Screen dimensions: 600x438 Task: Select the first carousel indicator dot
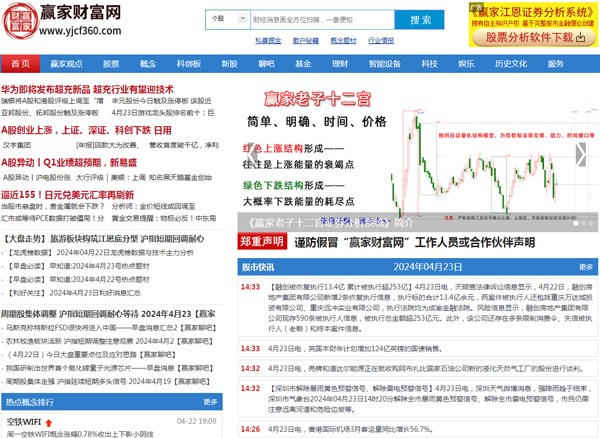(576, 223)
